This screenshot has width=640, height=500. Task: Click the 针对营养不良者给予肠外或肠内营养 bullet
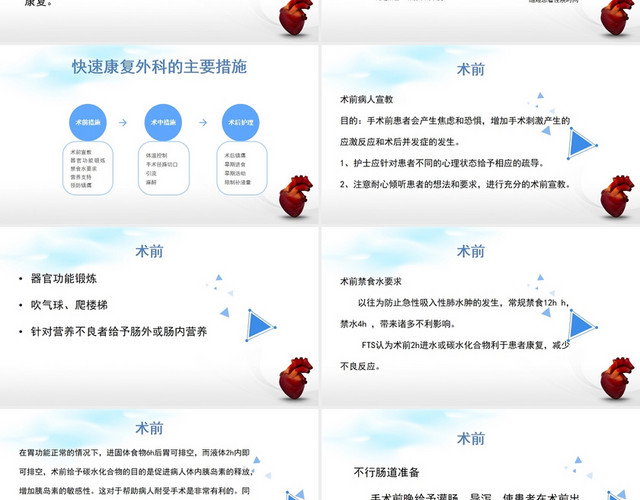(x=119, y=331)
